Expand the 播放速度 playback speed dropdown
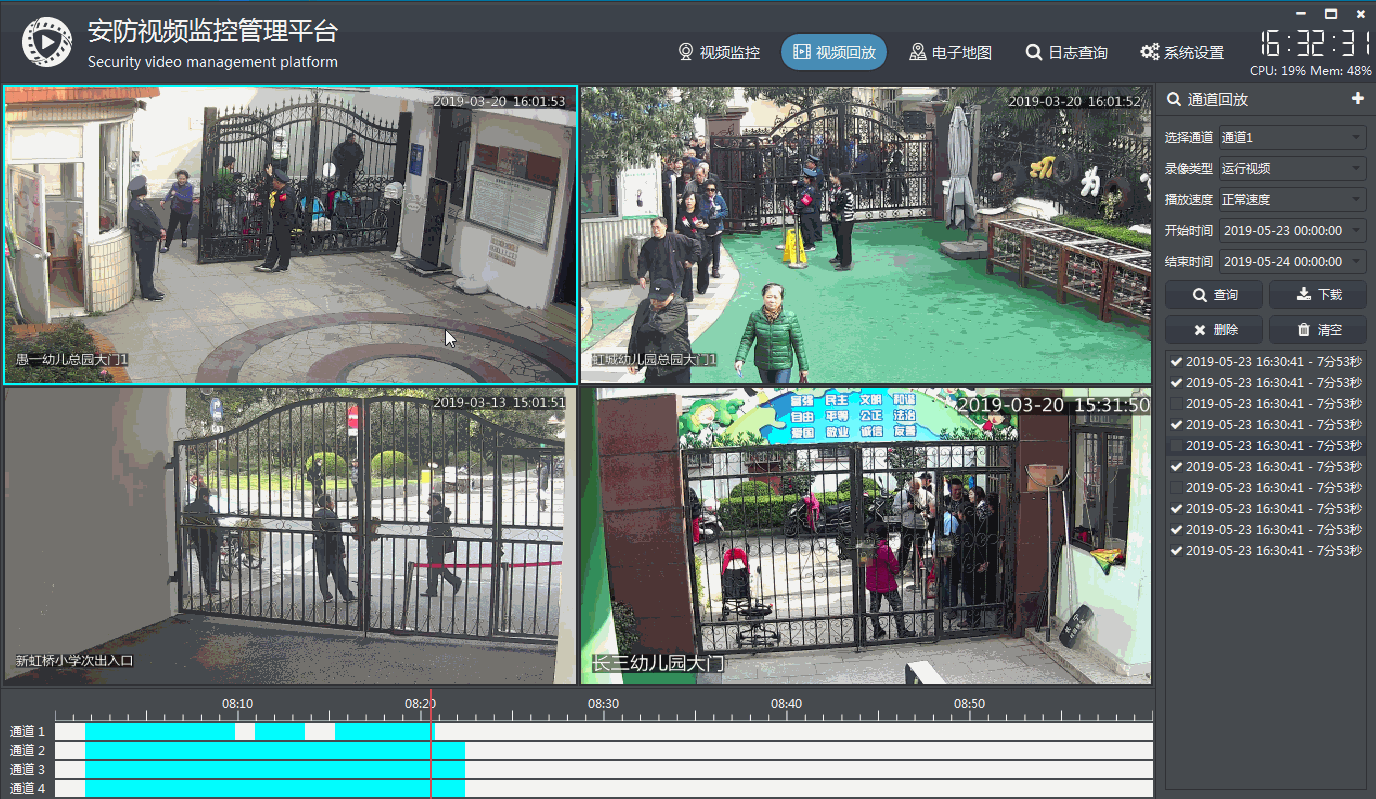This screenshot has width=1376, height=799. (x=1292, y=199)
